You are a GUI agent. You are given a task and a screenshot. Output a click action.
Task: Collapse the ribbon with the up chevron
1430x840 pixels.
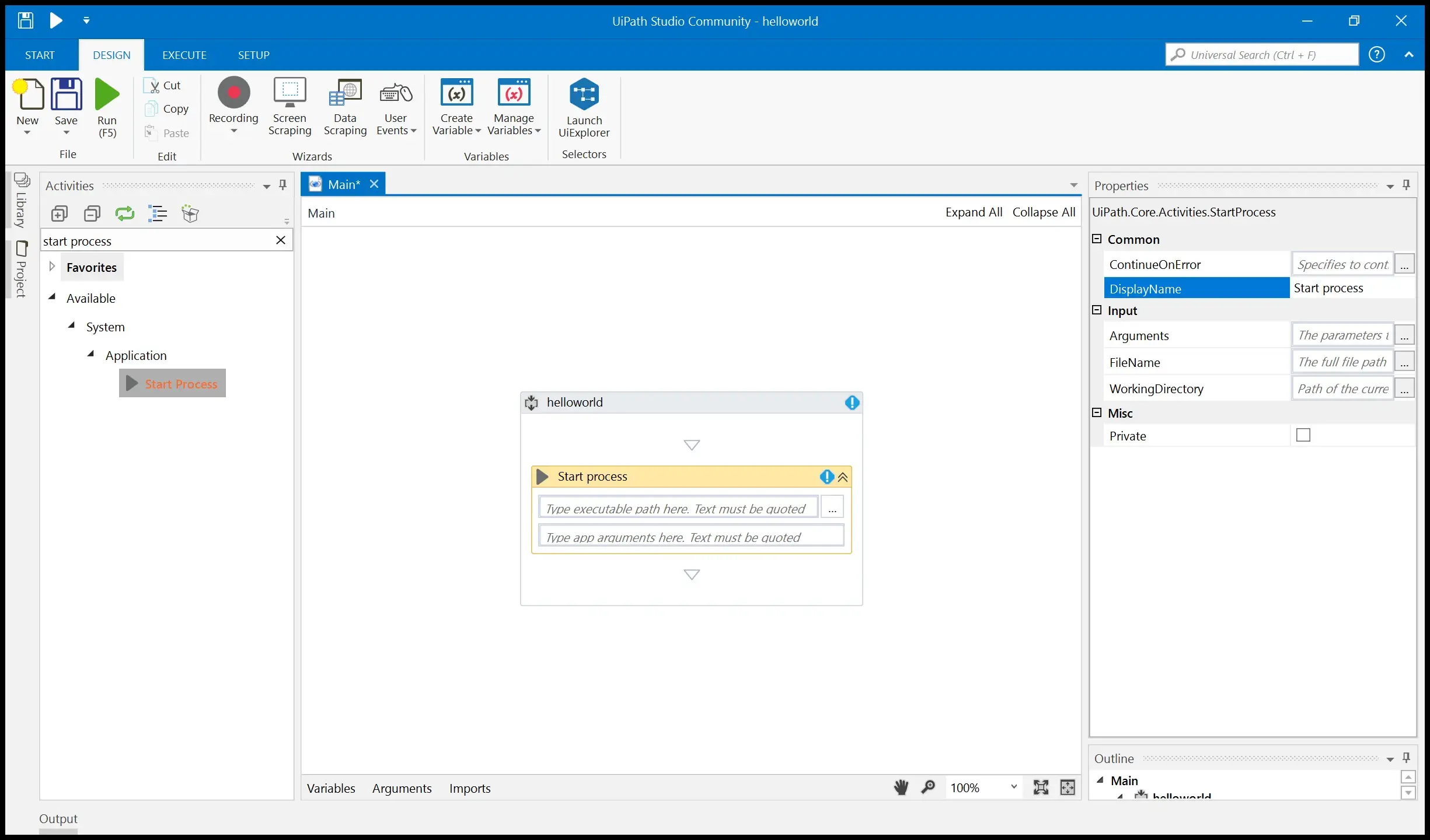1409,55
